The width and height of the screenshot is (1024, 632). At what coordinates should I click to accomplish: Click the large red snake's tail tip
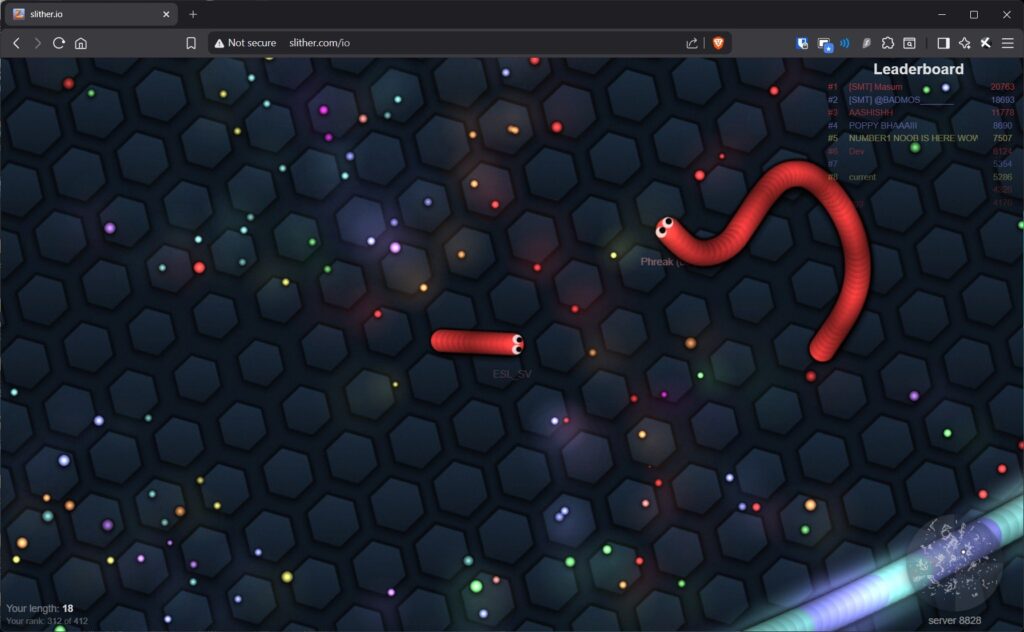tap(819, 353)
